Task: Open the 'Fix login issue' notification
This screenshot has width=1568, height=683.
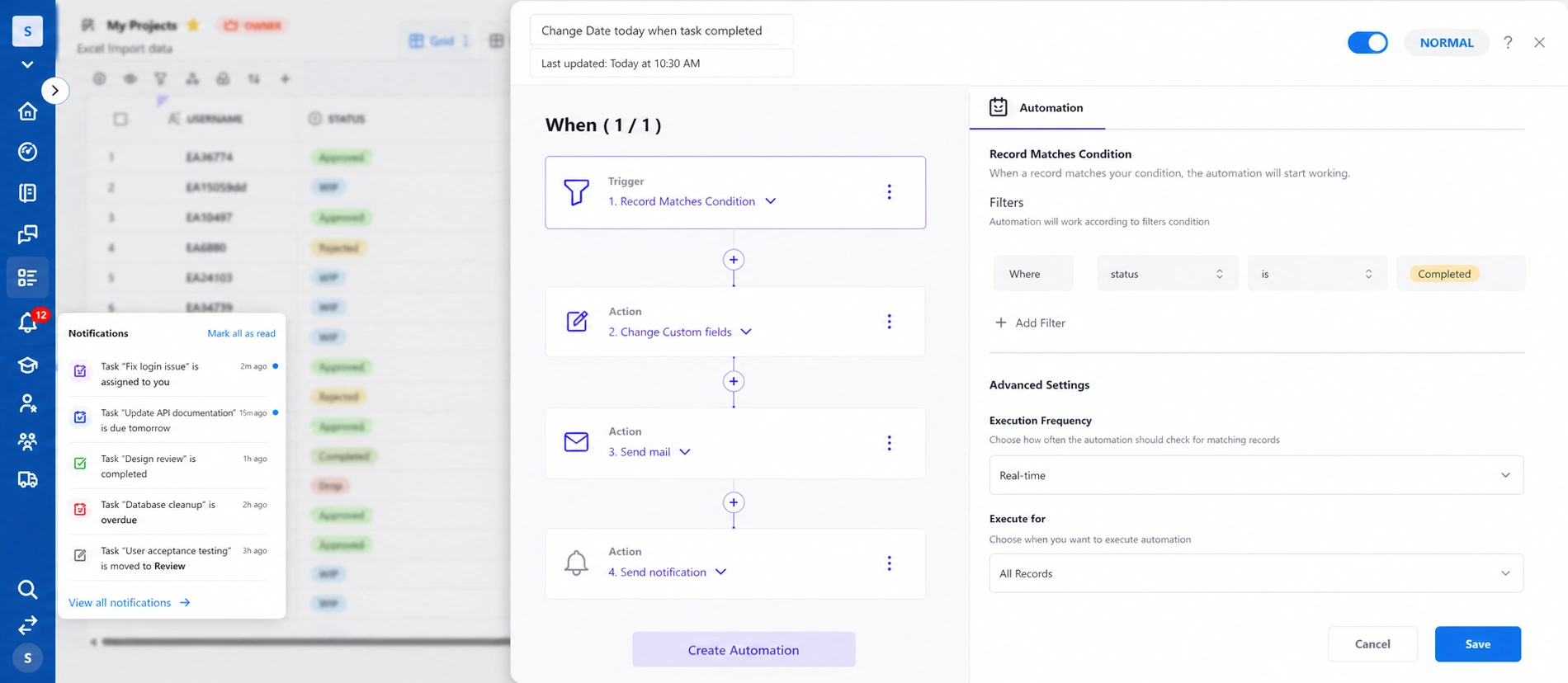Action: point(173,374)
